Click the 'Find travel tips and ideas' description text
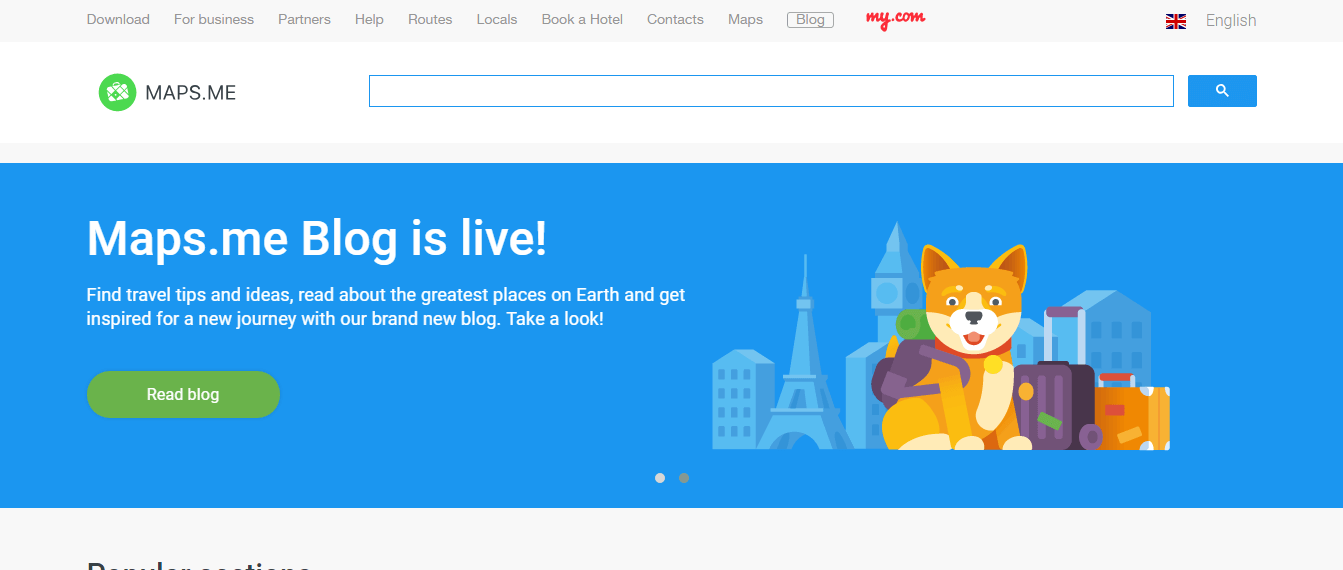Image resolution: width=1343 pixels, height=570 pixels. (x=386, y=307)
